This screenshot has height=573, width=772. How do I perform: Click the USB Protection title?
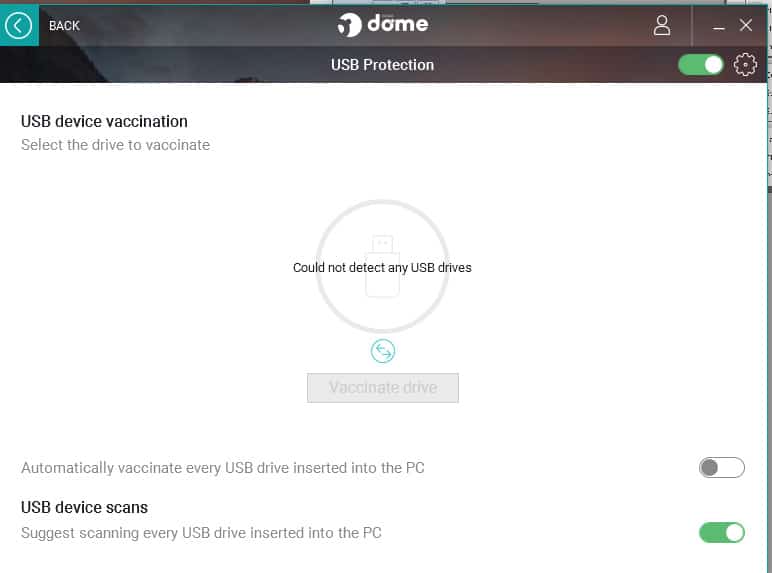(x=382, y=64)
